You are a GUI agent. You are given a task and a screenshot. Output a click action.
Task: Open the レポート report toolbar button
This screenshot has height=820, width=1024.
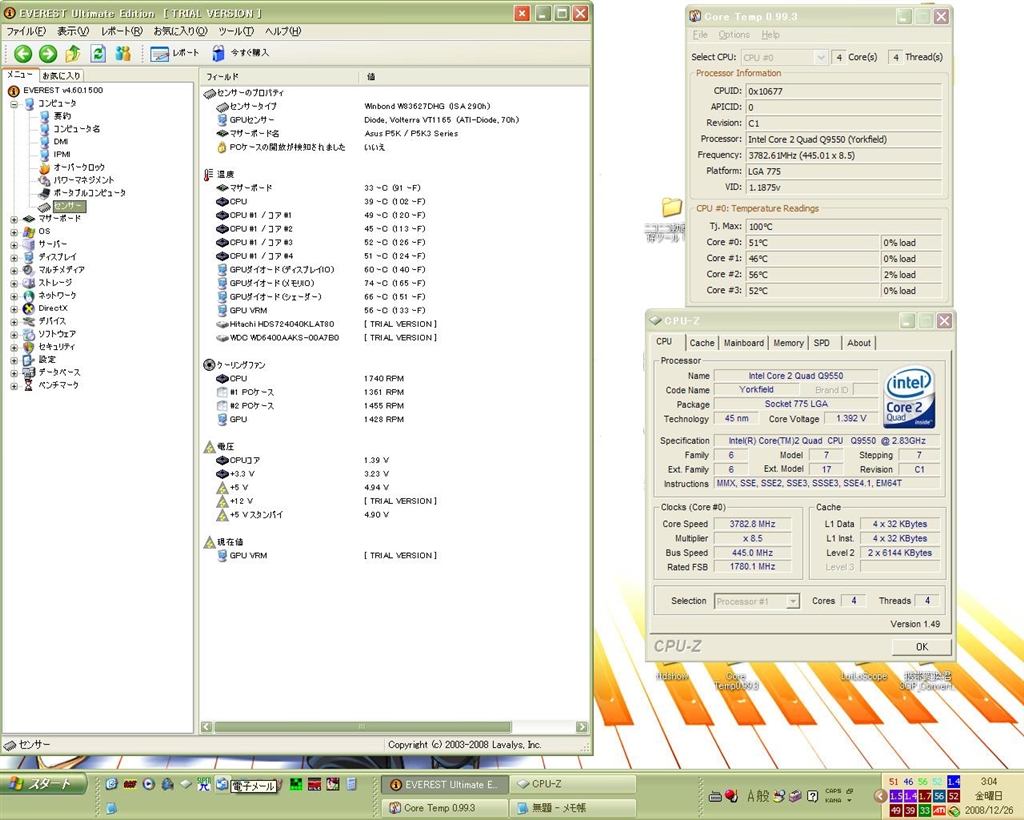tap(174, 53)
